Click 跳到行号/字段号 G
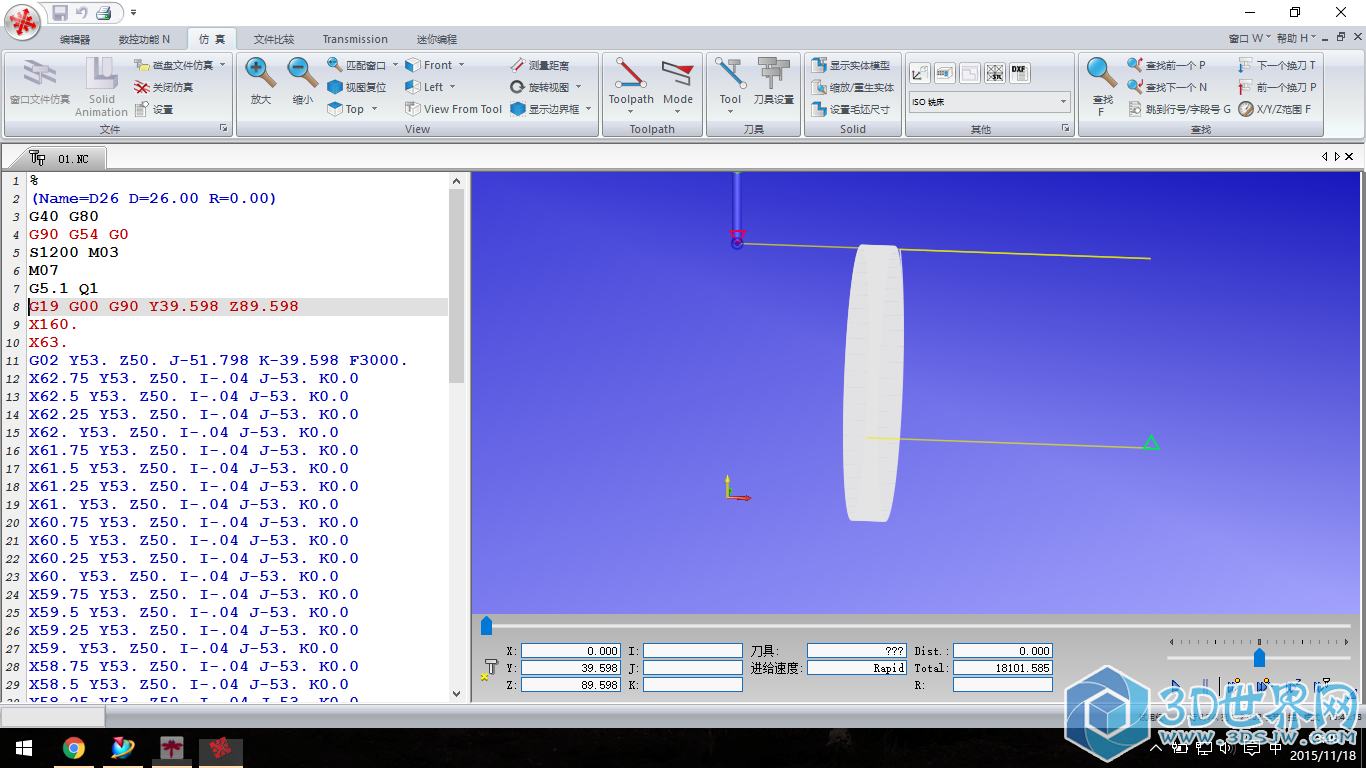Screen dimensions: 1366x768 1180,109
